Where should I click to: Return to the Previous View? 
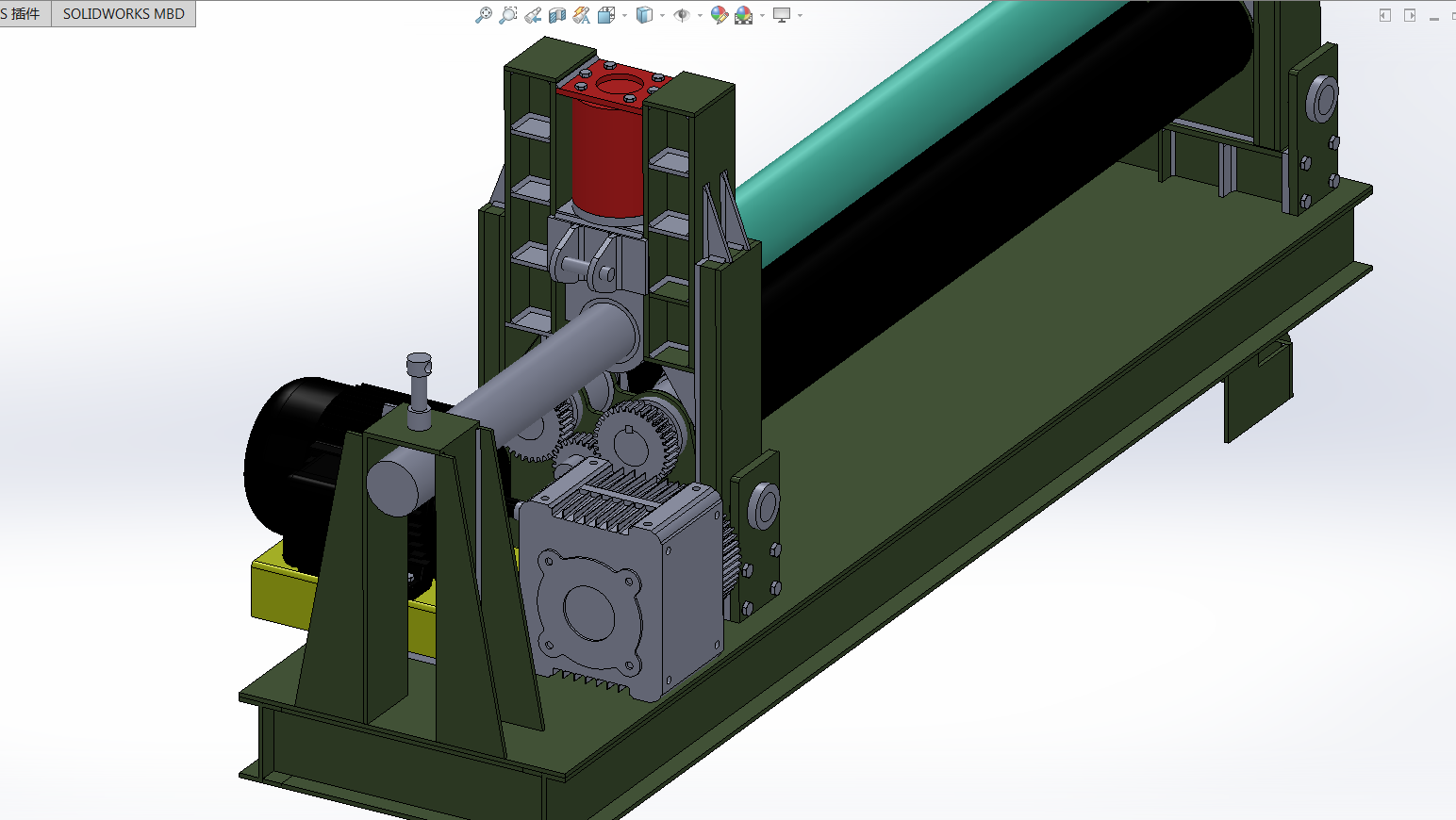point(533,15)
